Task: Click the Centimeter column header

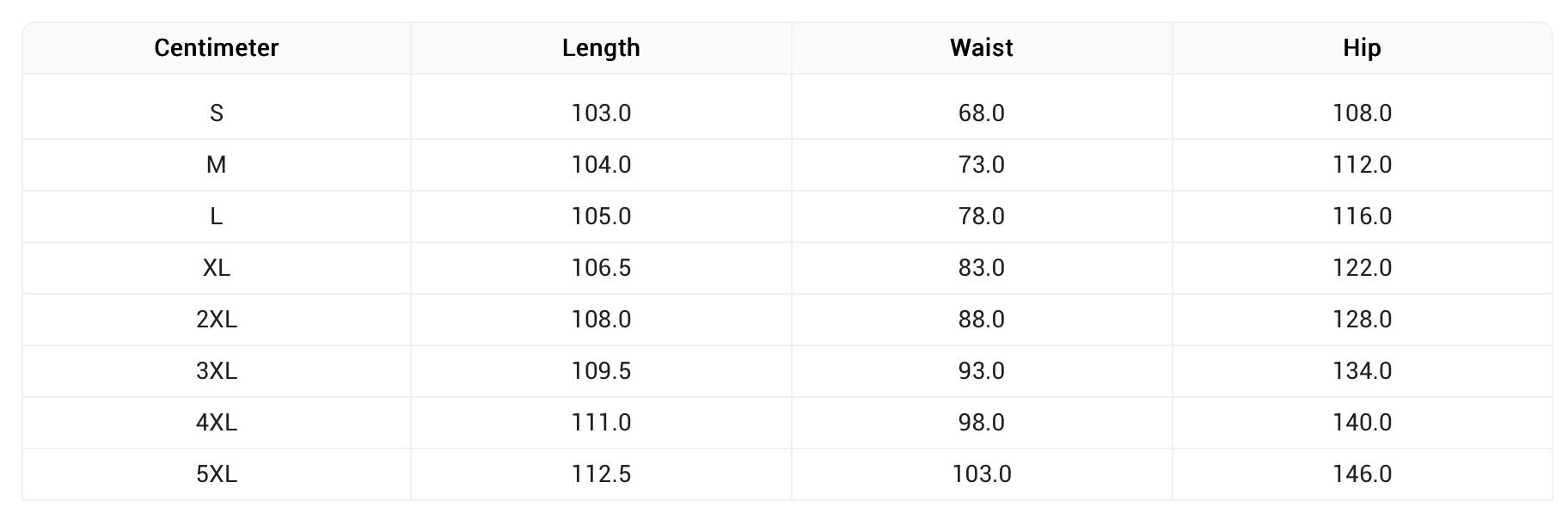Action: (216, 48)
